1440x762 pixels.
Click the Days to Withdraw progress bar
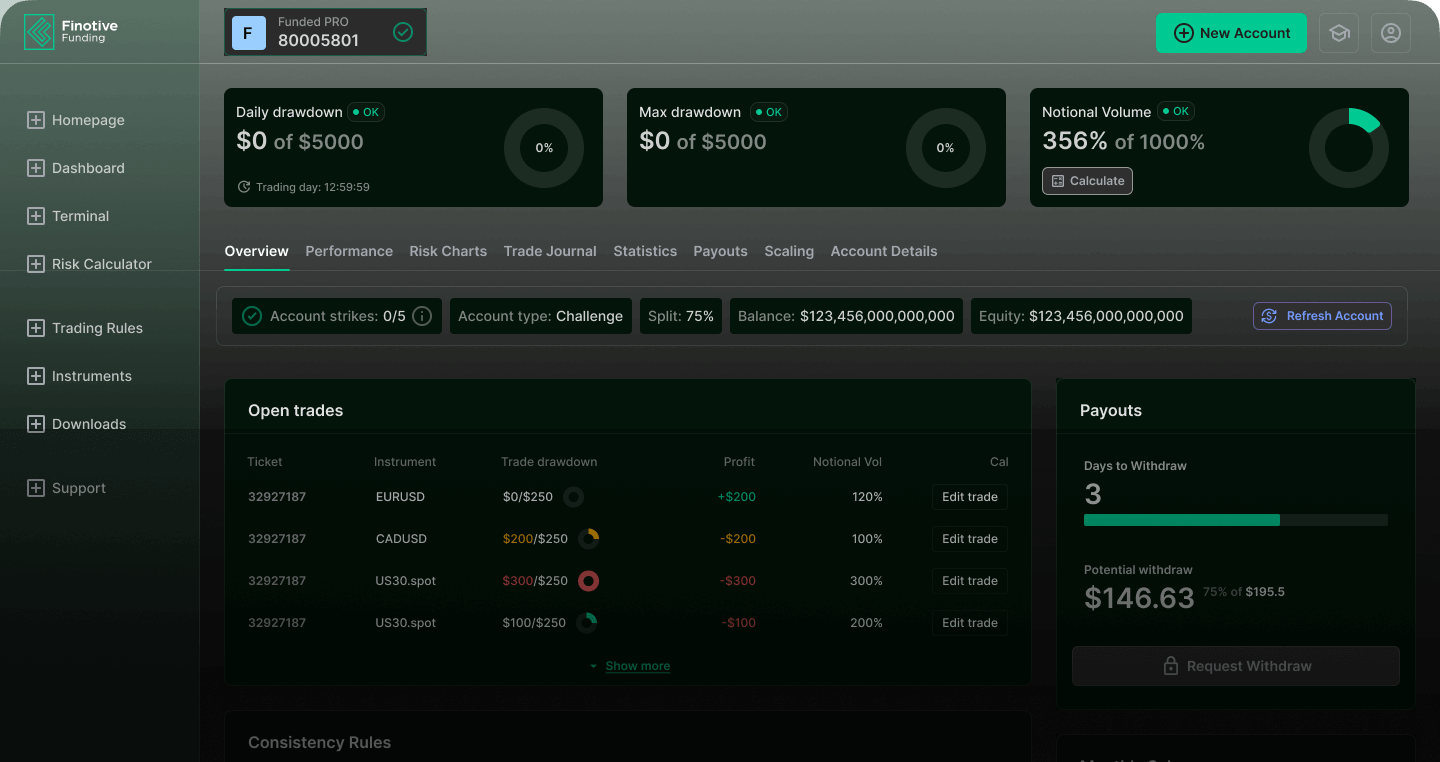[x=1235, y=520]
